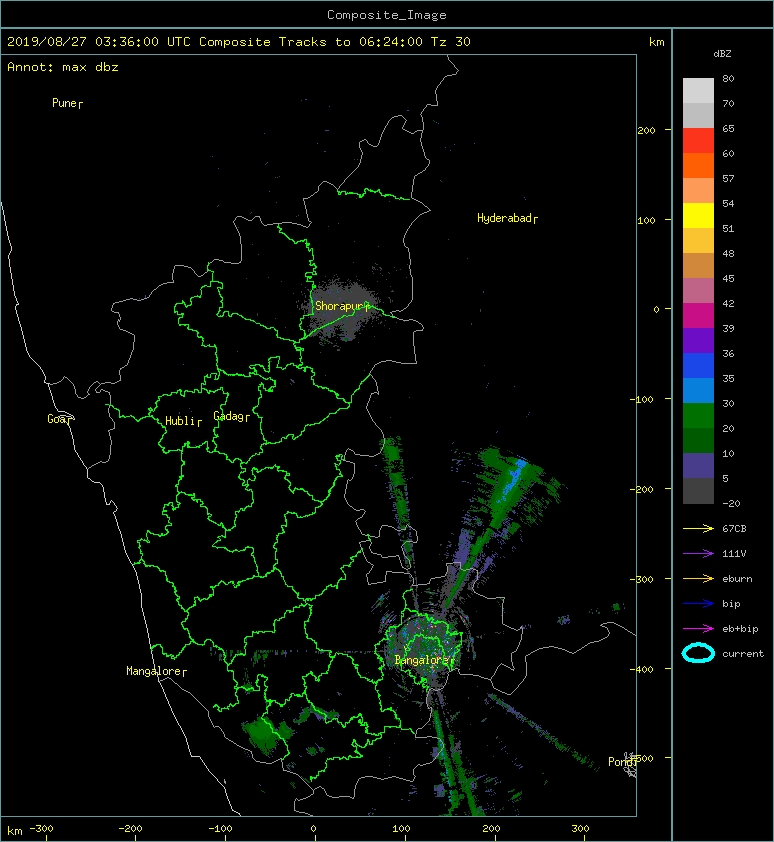The image size is (774, 842).
Task: Click the 'dBZ' colorbar heading
Action: coord(722,54)
